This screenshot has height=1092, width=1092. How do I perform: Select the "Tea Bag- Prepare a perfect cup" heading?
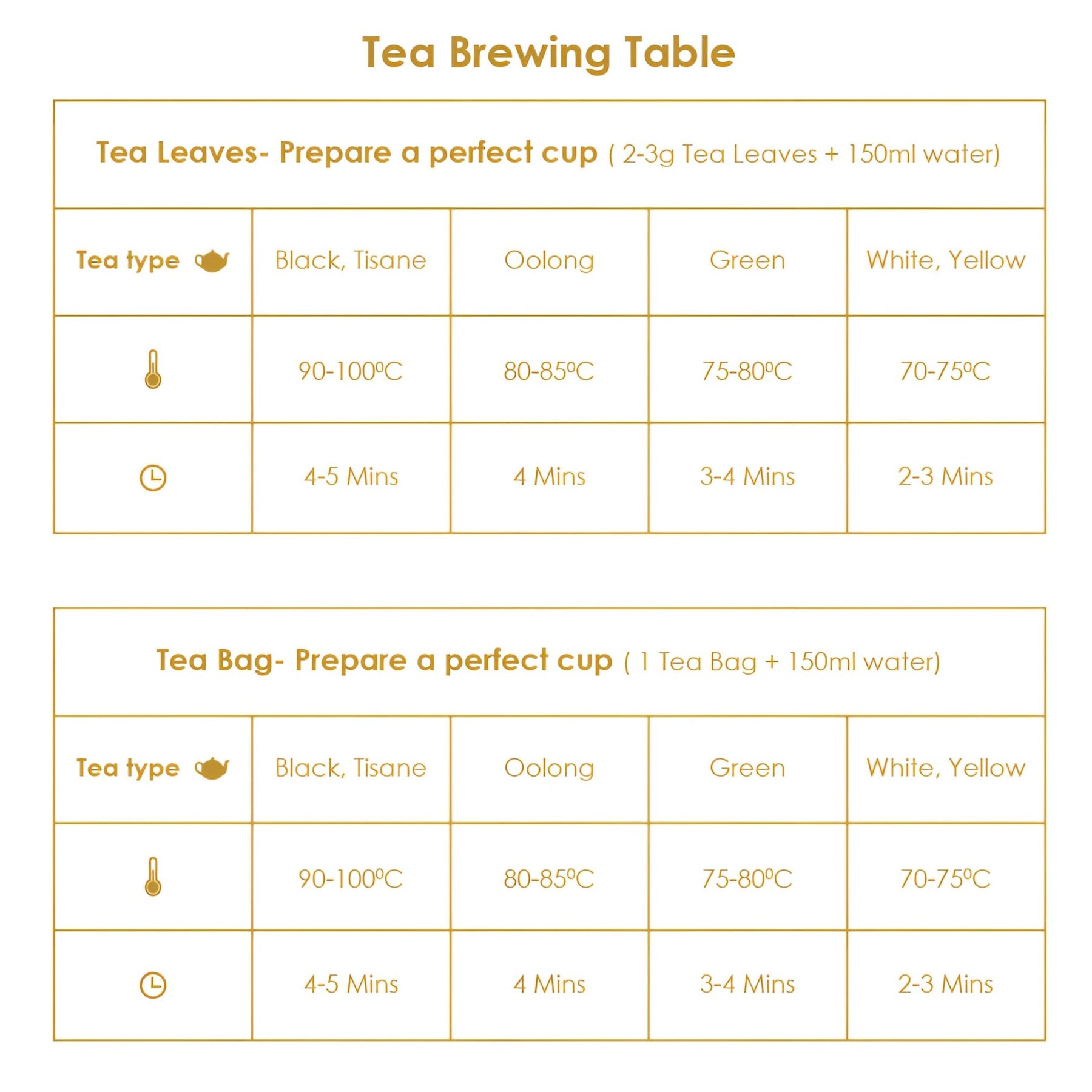click(384, 660)
